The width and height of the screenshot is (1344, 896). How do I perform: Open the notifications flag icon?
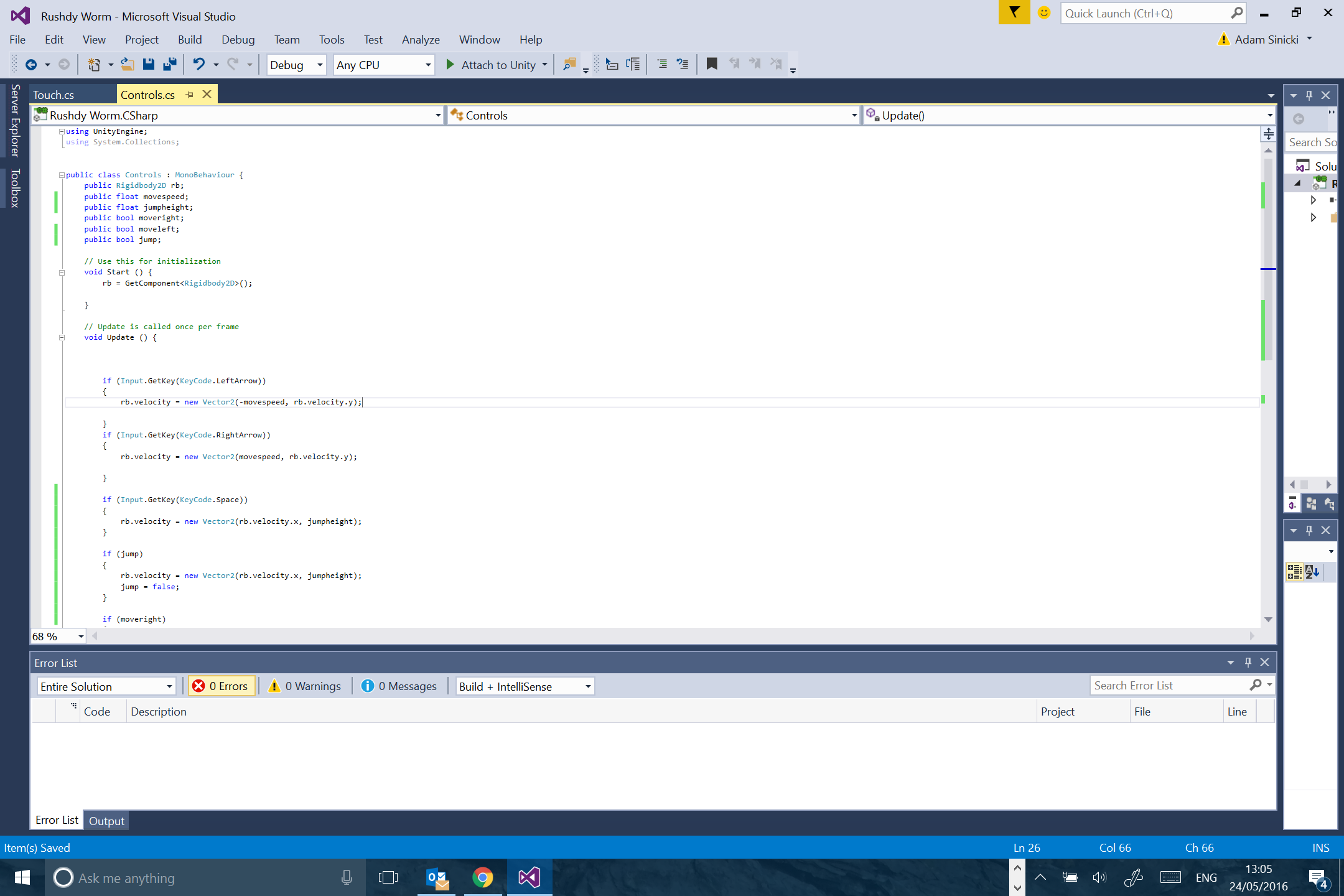point(1014,13)
